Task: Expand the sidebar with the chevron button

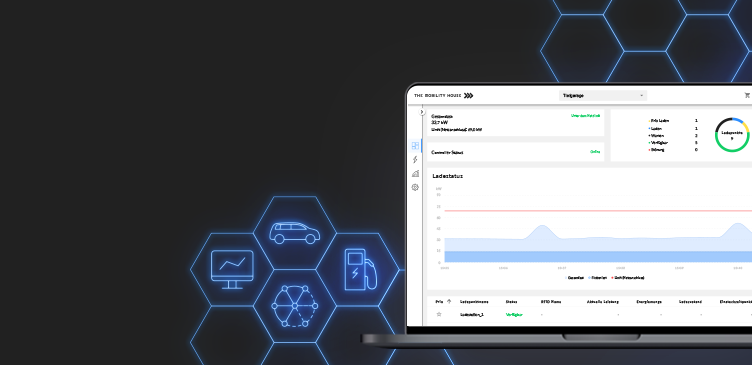Action: coord(422,112)
